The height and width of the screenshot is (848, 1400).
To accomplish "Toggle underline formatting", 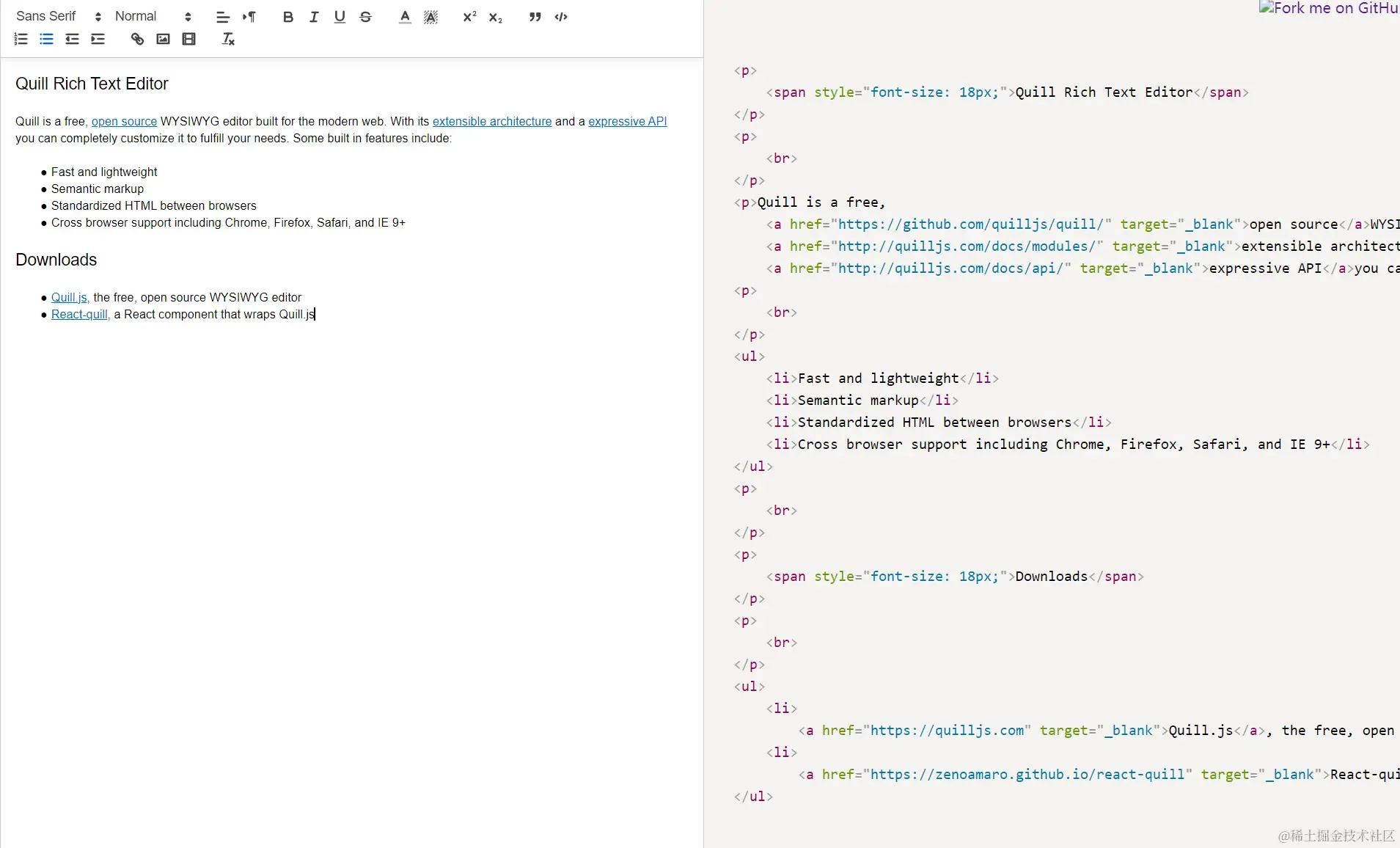I will (340, 17).
